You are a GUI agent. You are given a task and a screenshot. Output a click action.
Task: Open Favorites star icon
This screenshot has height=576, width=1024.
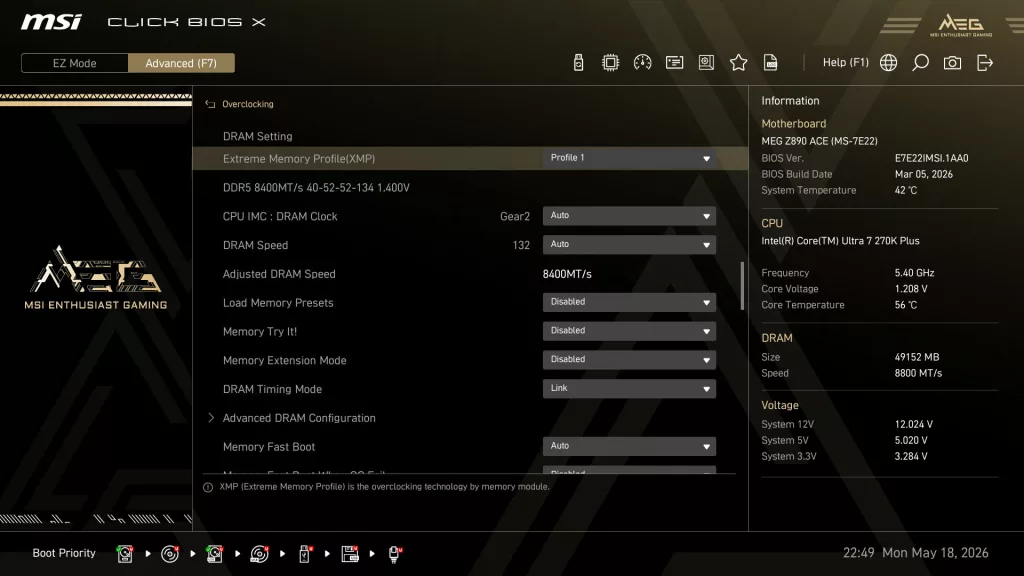point(738,63)
